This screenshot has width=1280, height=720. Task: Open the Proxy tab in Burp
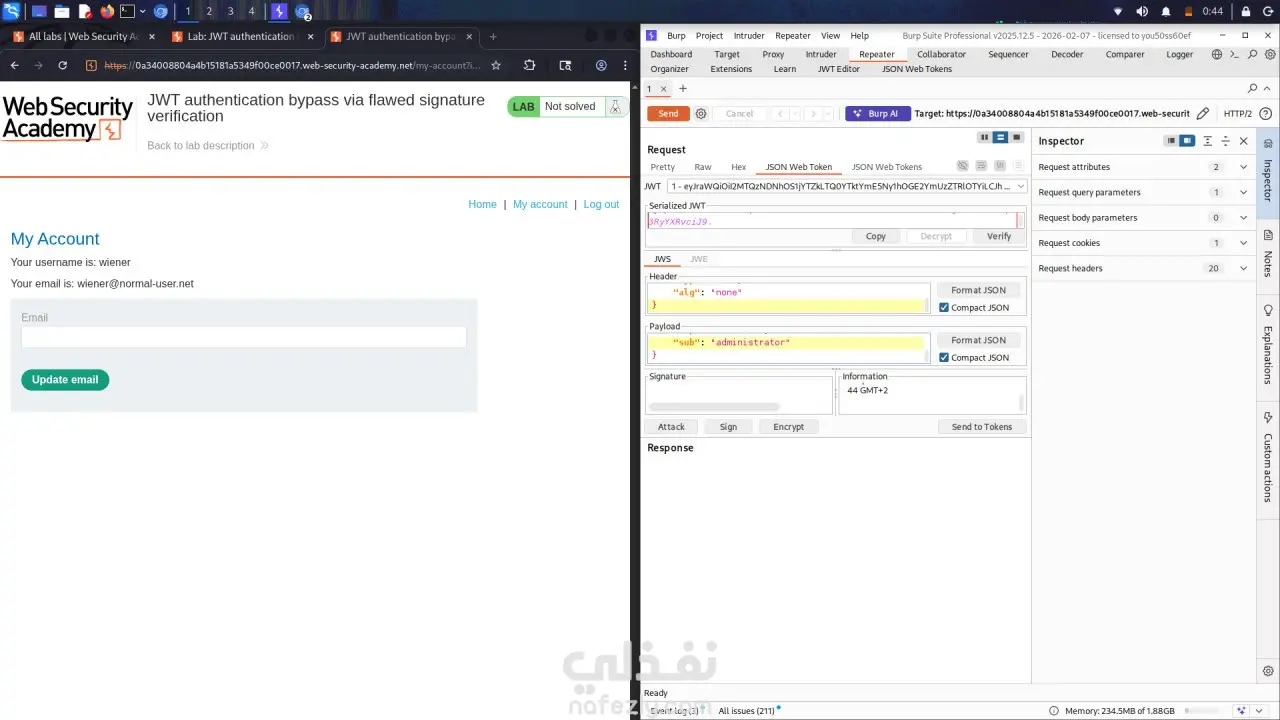pyautogui.click(x=773, y=54)
